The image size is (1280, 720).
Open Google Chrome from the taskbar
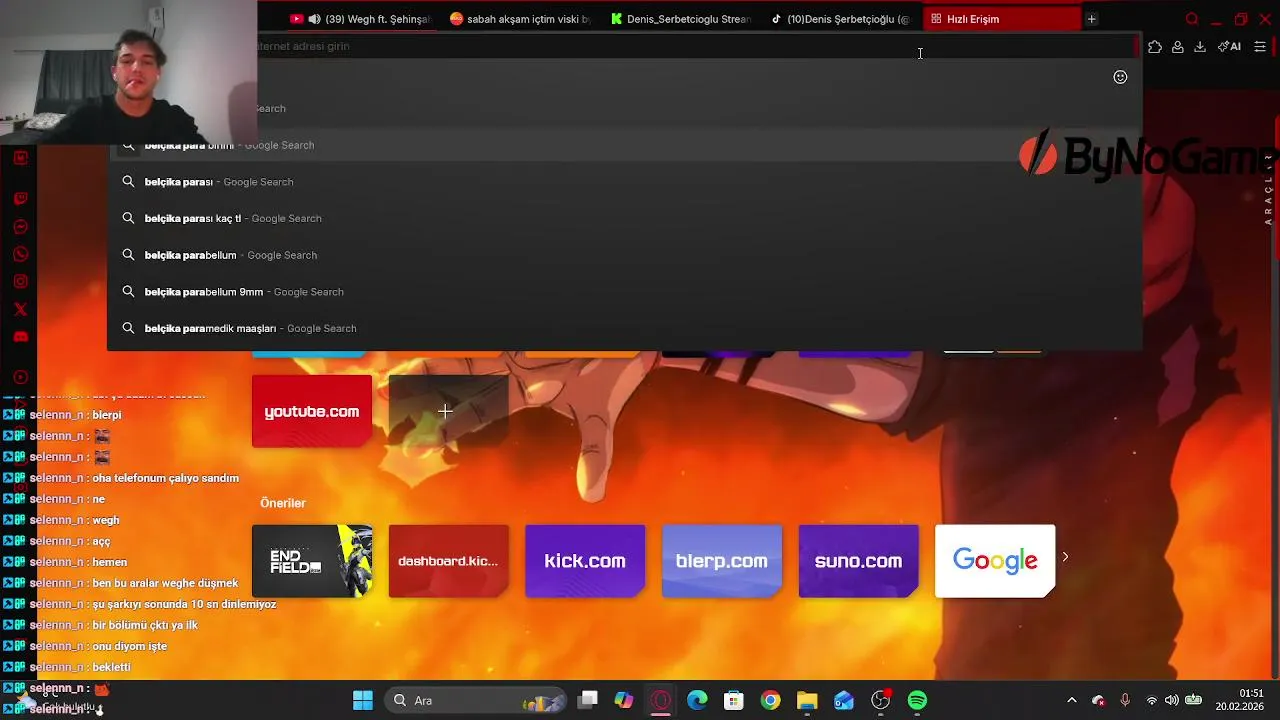click(x=770, y=700)
